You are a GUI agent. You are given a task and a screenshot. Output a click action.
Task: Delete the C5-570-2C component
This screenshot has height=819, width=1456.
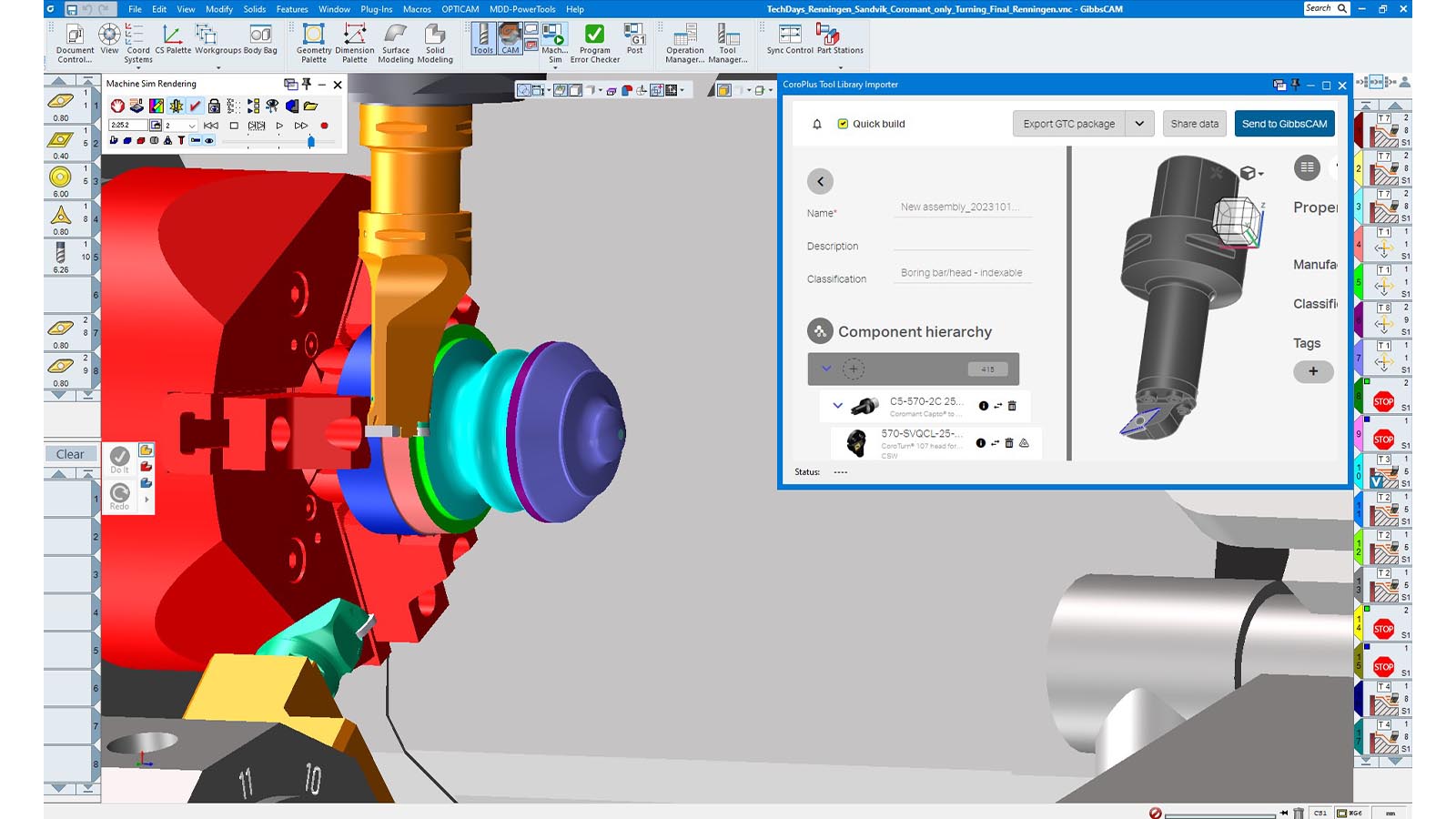[1012, 406]
